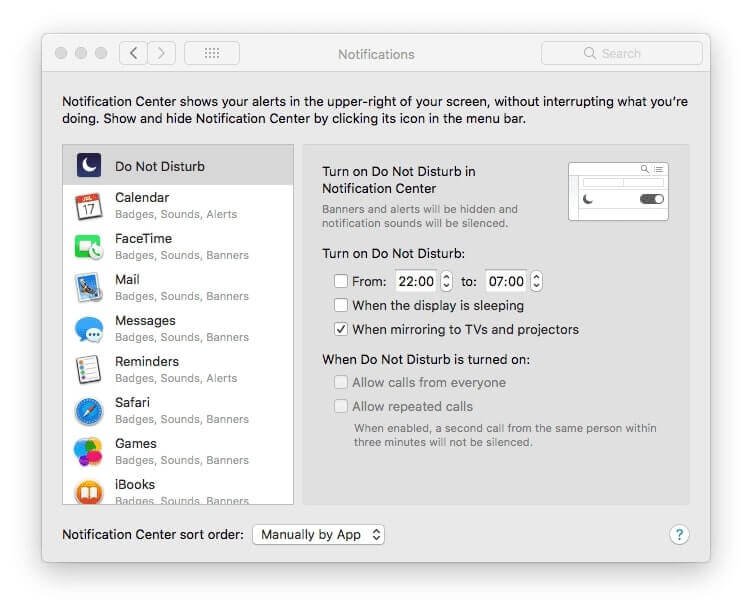Enable the From scheduled time checkbox
Screen dimensions: 752x612
(341, 281)
